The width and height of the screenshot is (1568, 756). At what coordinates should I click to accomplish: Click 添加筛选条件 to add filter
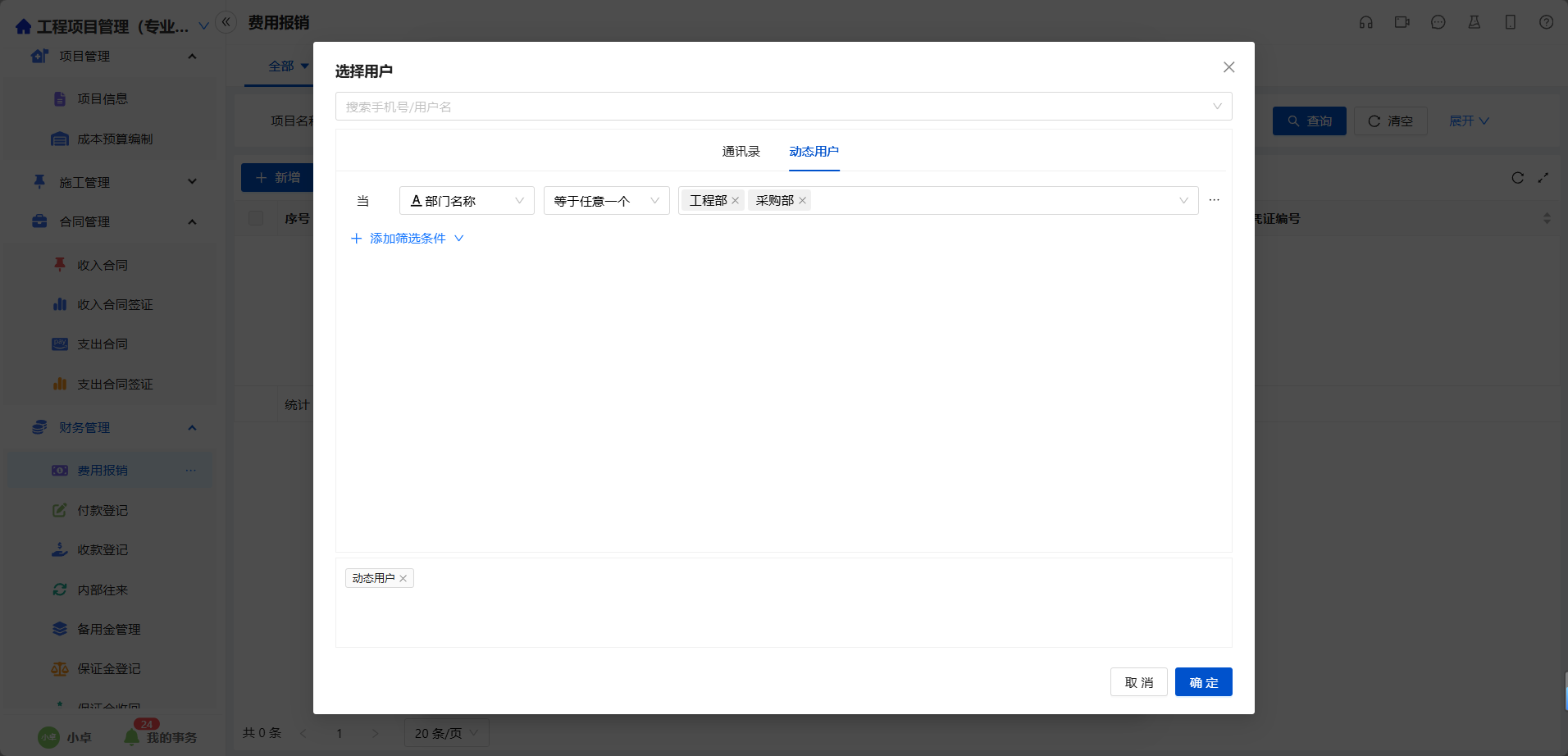click(x=407, y=239)
